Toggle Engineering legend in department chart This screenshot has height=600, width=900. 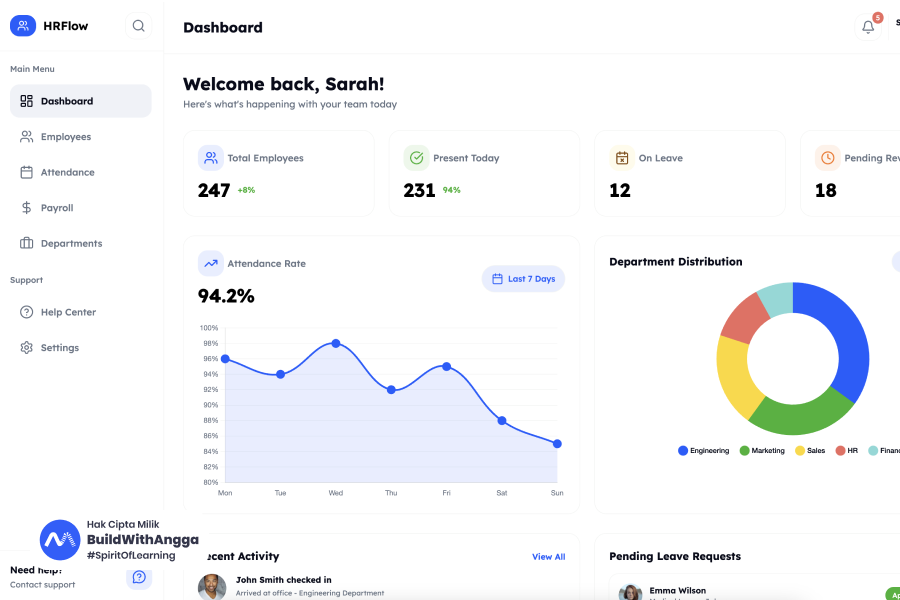[704, 451]
